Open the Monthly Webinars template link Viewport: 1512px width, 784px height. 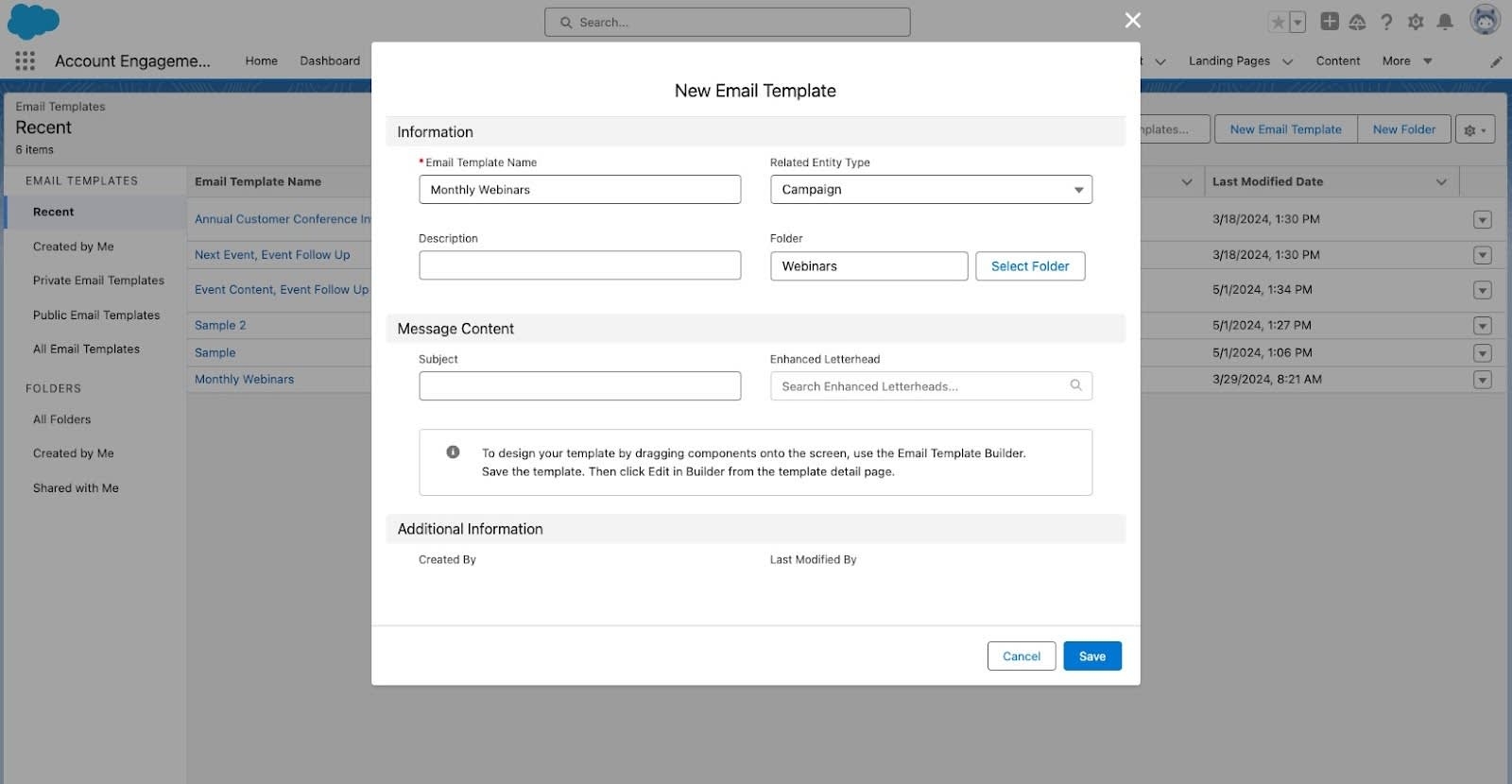(244, 380)
